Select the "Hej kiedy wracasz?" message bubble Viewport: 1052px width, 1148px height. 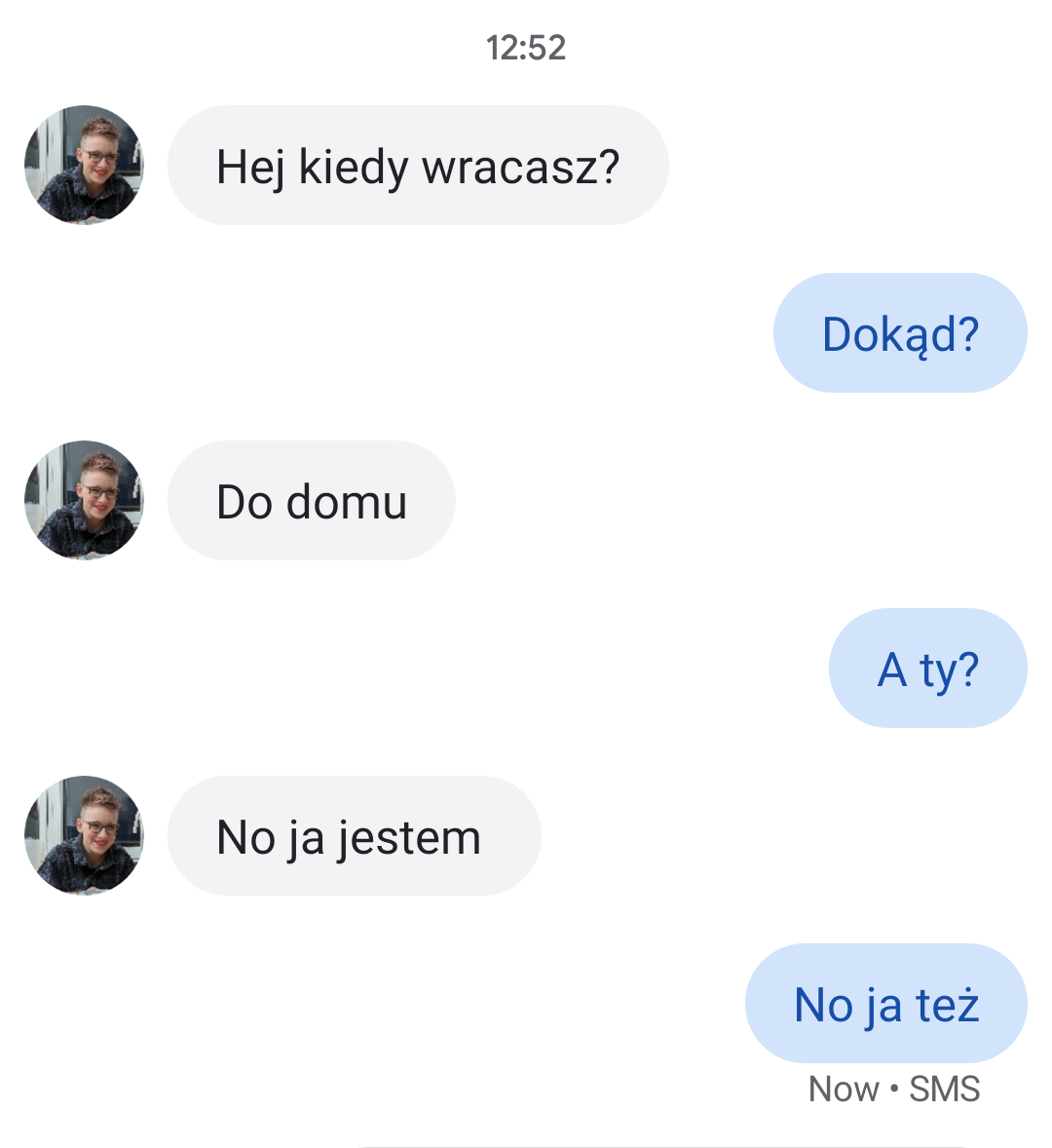coord(418,165)
